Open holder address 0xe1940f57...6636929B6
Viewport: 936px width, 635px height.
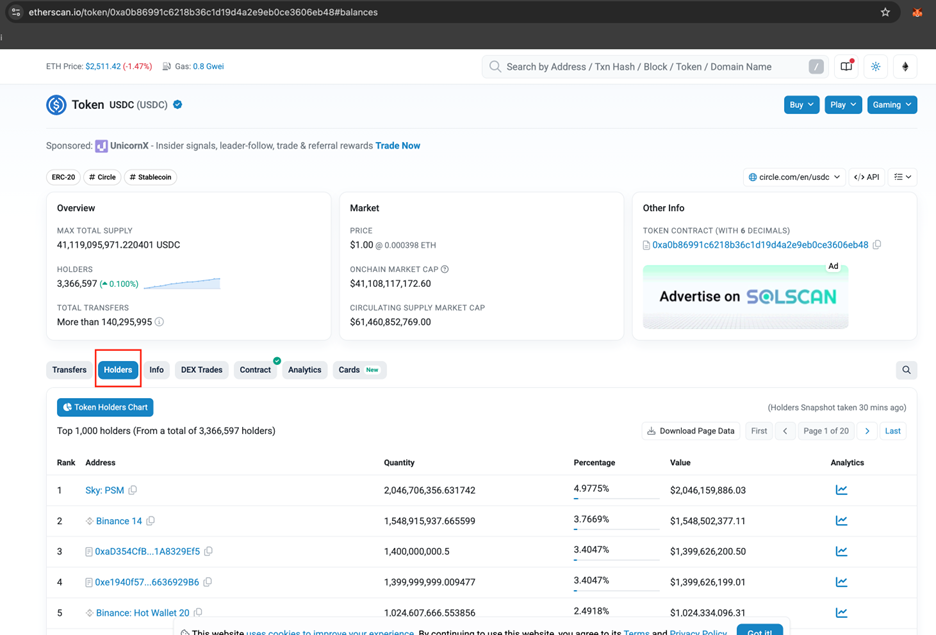click(147, 582)
